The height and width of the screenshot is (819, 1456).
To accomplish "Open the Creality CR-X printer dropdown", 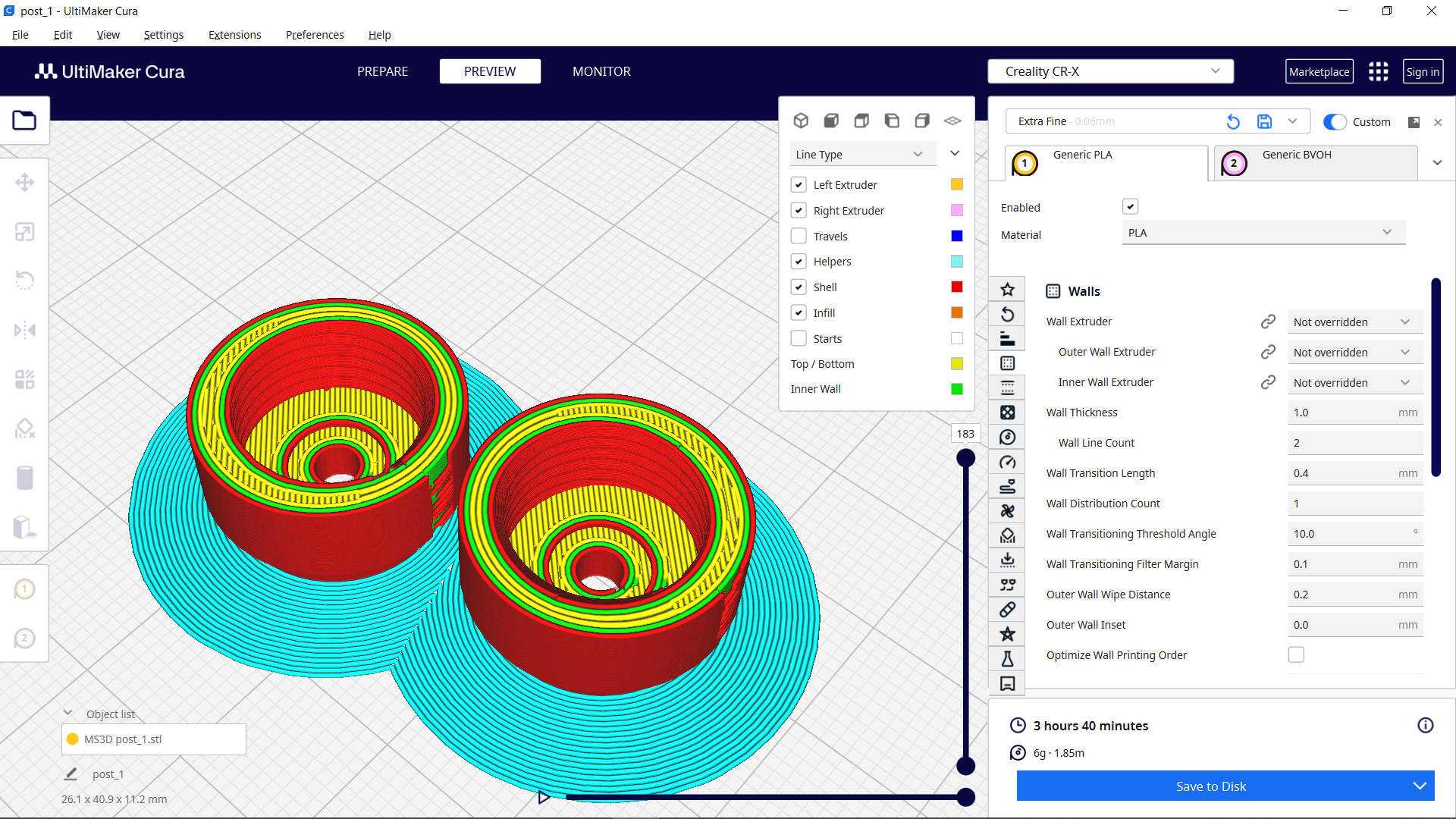I will [1110, 71].
